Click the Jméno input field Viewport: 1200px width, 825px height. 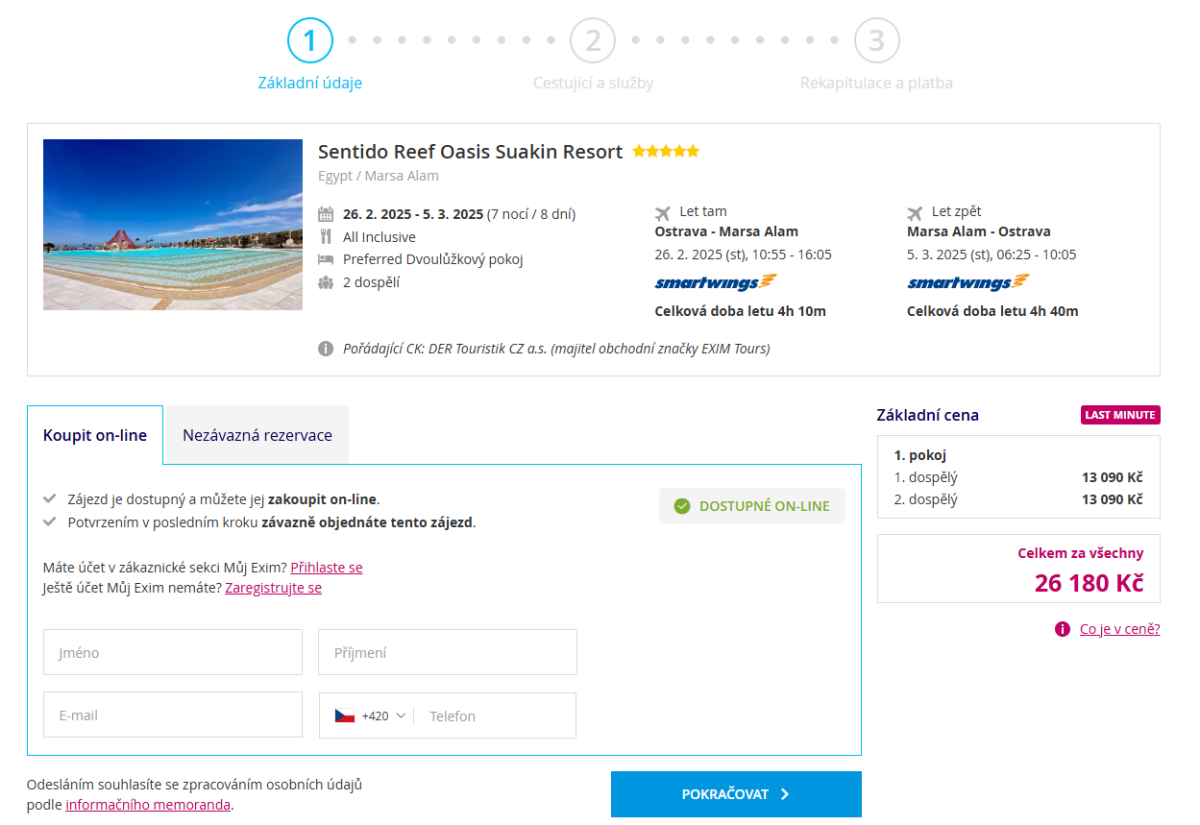[x=172, y=652]
